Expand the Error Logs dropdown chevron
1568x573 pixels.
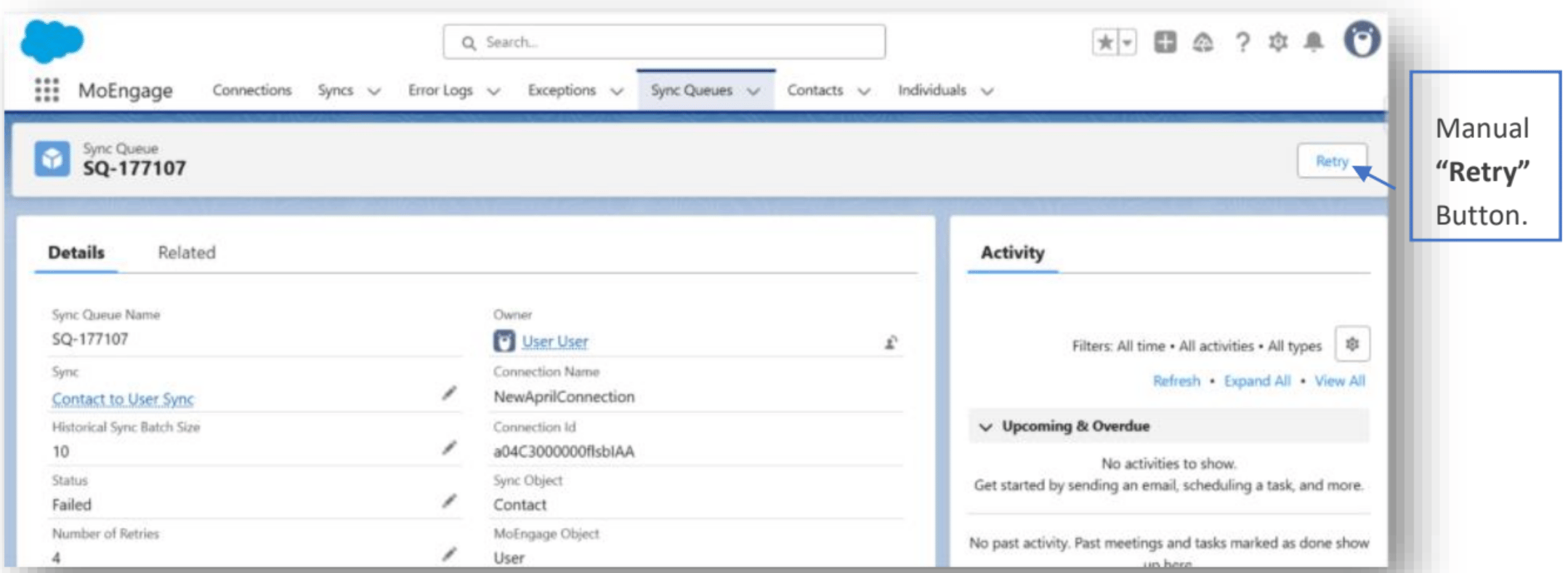[x=493, y=92]
